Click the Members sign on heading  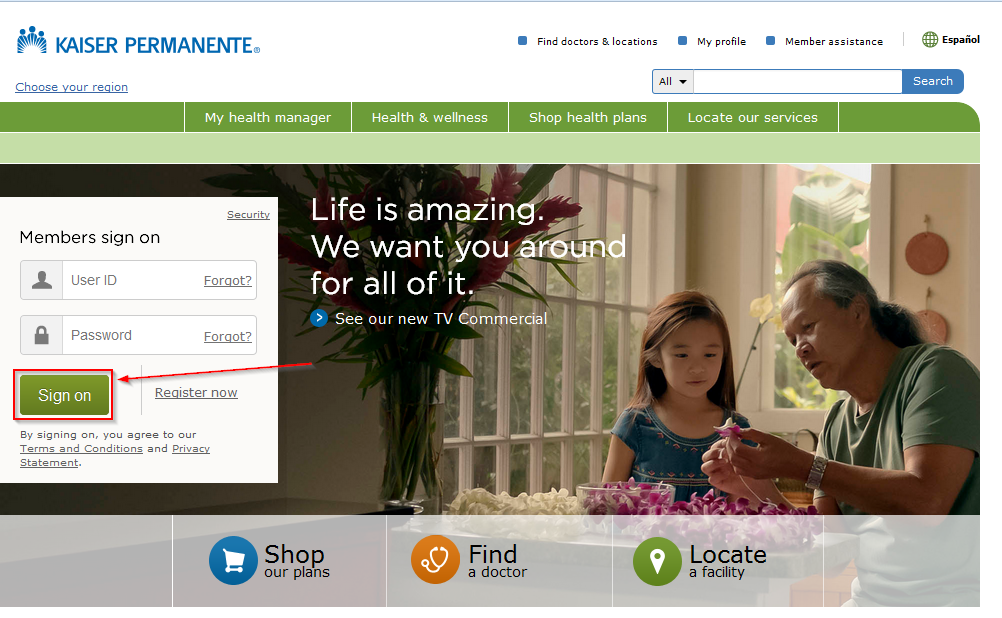pyautogui.click(x=90, y=237)
